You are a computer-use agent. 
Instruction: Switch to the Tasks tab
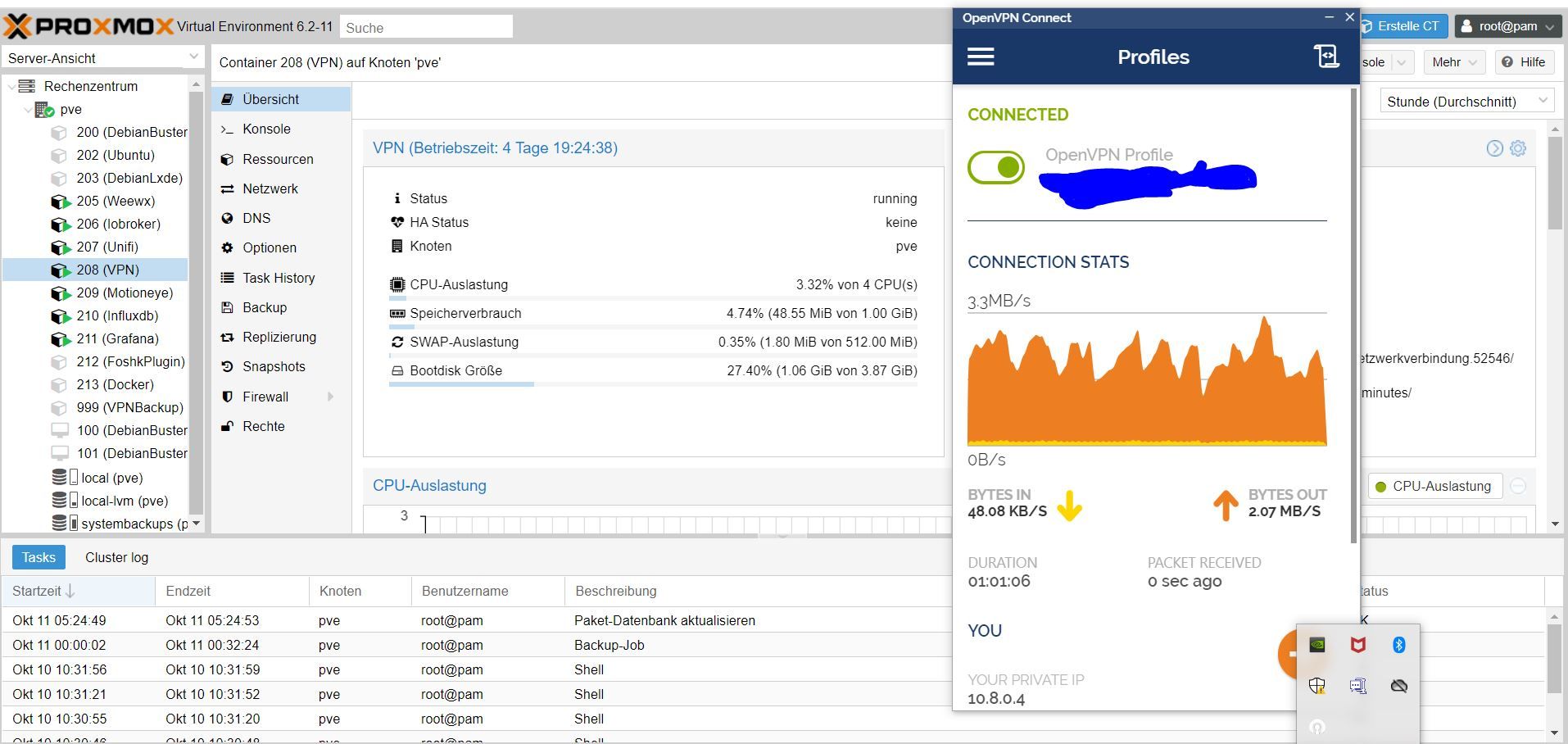(39, 557)
